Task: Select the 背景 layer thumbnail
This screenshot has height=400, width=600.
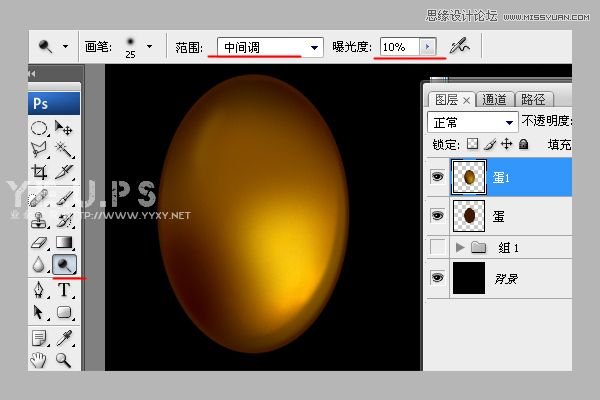Action: click(x=469, y=278)
